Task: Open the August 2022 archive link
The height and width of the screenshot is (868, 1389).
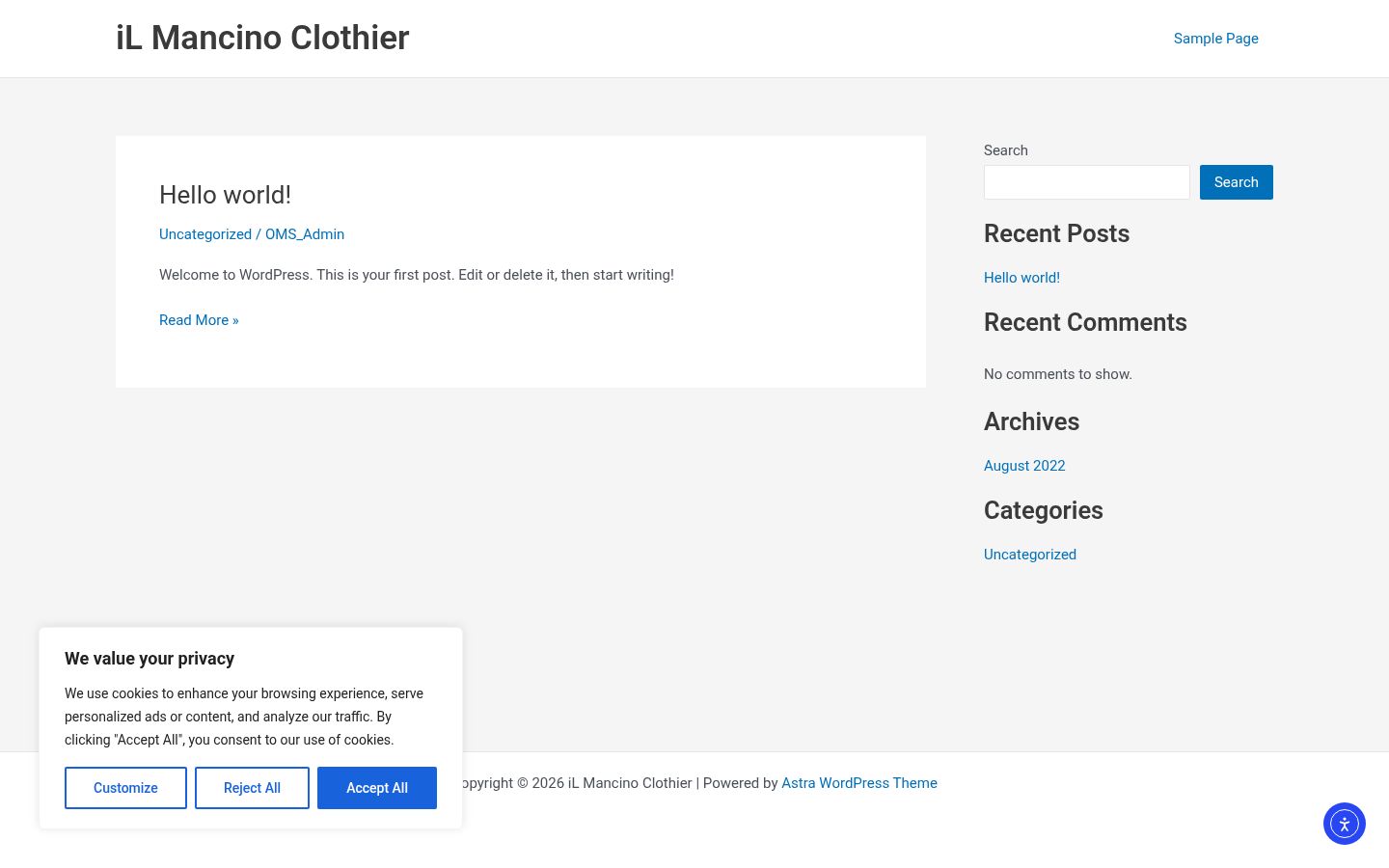Action: click(x=1024, y=466)
